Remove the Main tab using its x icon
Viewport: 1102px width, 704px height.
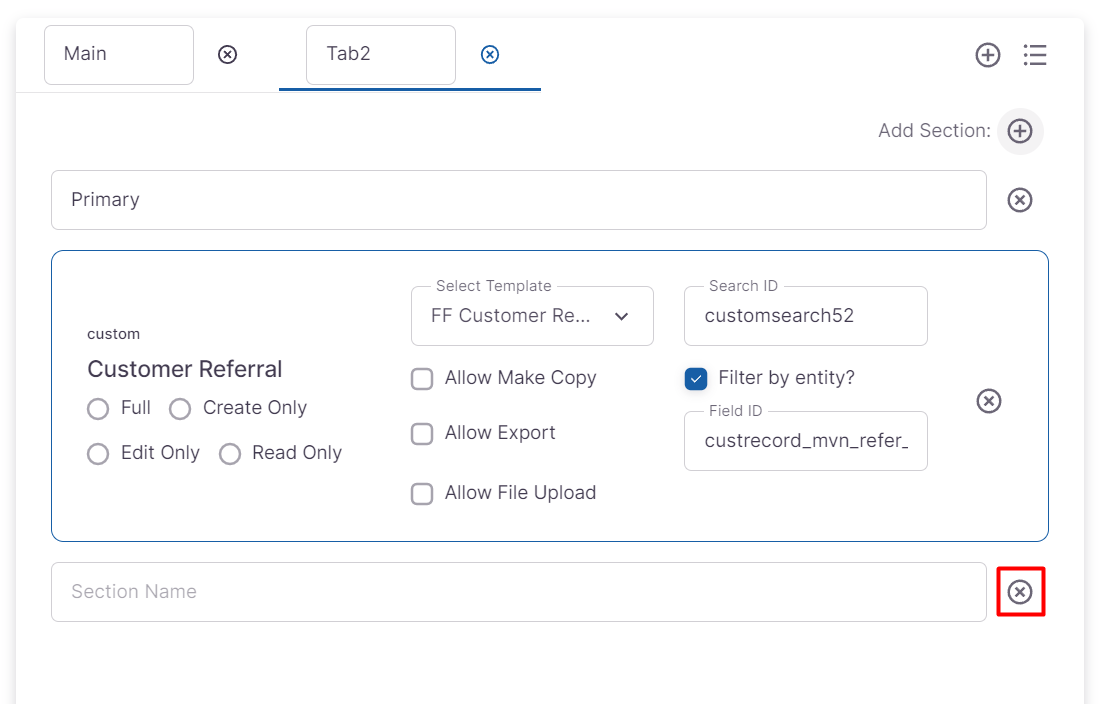pos(228,55)
